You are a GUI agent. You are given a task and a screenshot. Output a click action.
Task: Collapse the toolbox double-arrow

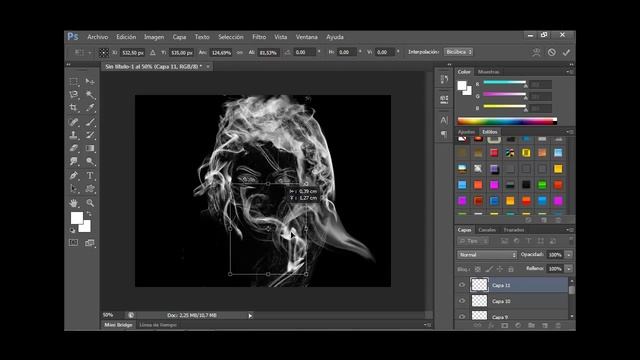[69, 64]
